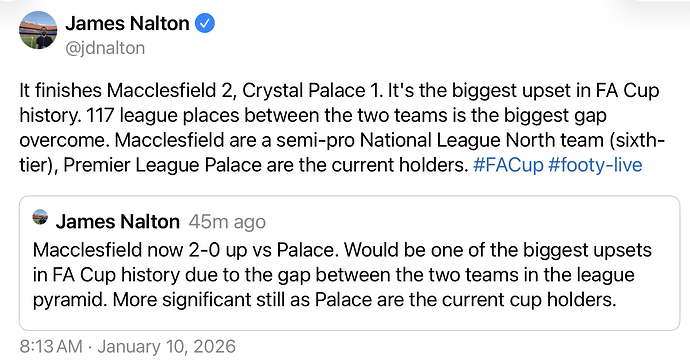
Task: Click the blue verified checkmark badge
Action: click(205, 23)
